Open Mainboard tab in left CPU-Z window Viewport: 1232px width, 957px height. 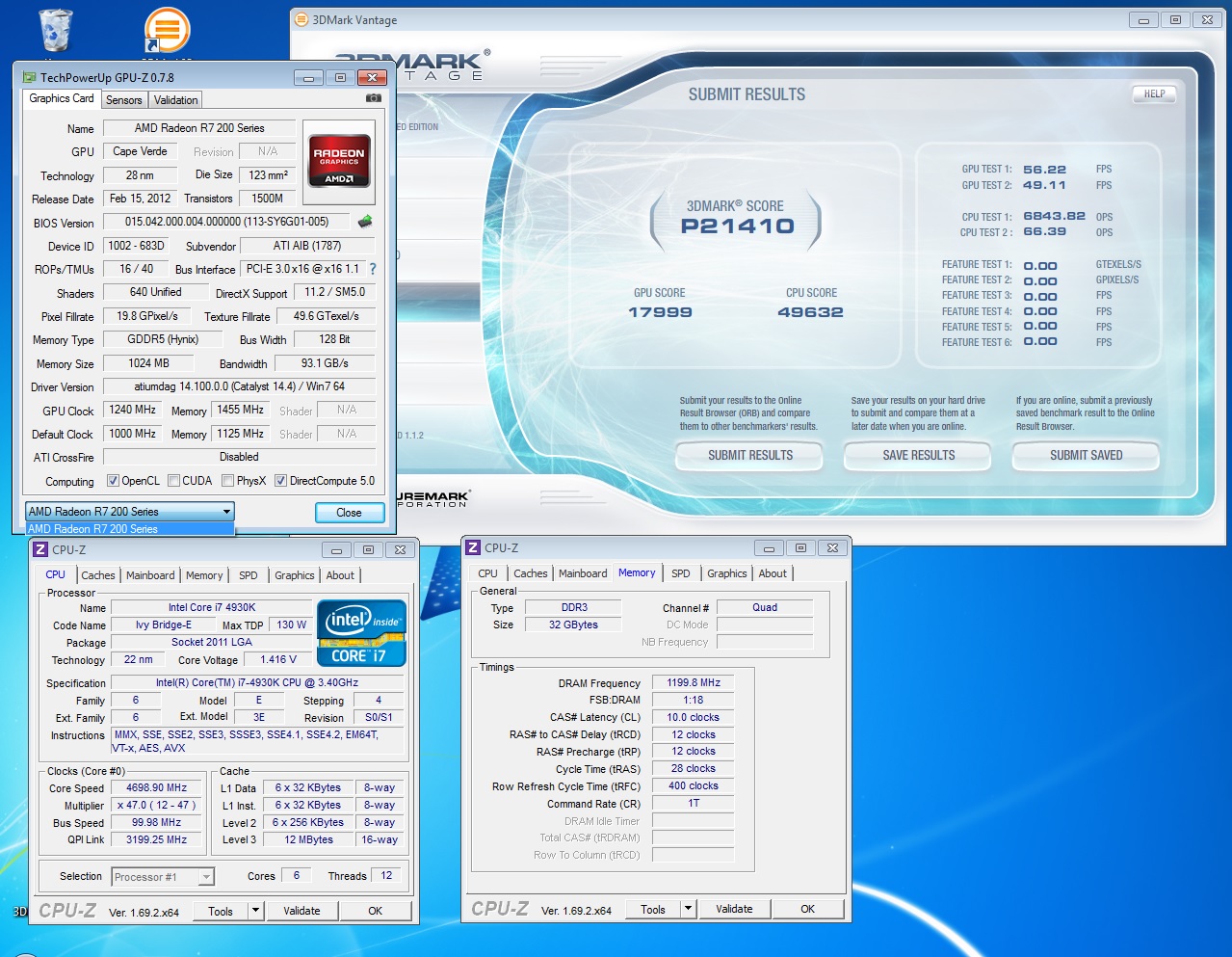pyautogui.click(x=150, y=575)
